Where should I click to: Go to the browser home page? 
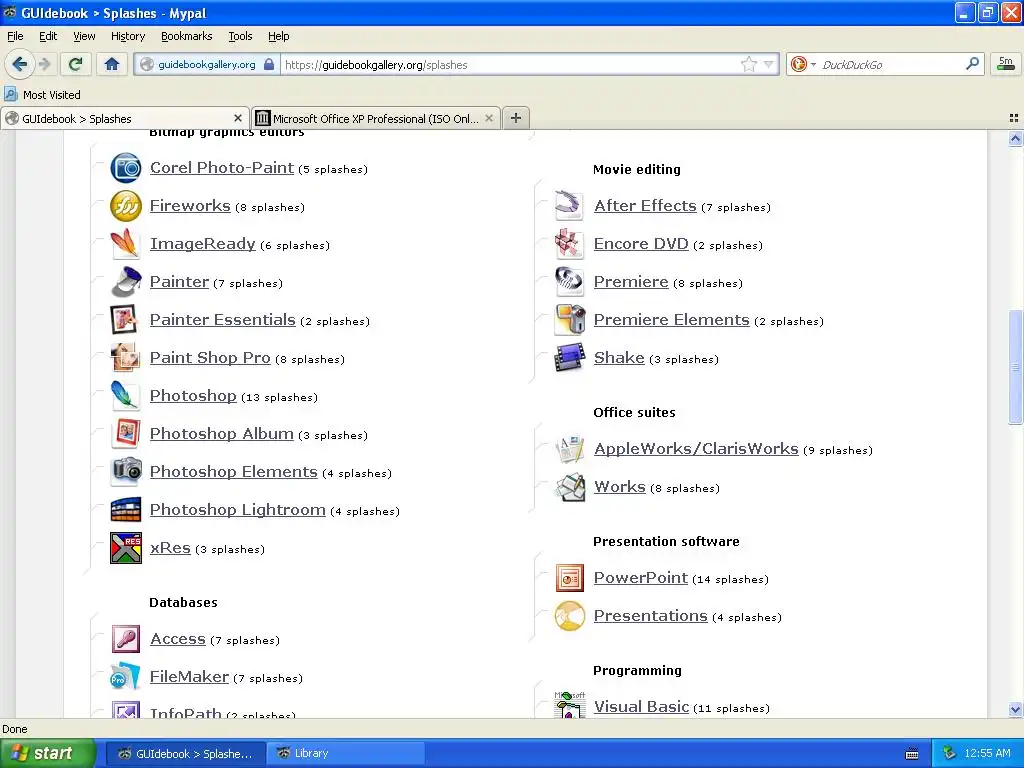pos(112,64)
